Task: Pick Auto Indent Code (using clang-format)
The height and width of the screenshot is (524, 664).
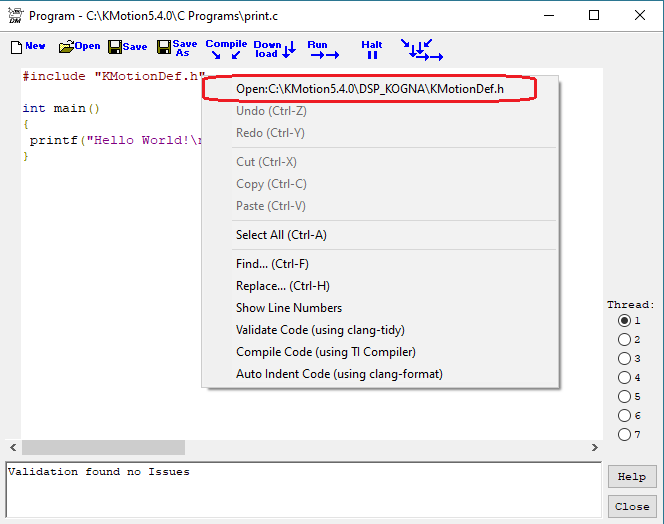Action: [x=339, y=374]
